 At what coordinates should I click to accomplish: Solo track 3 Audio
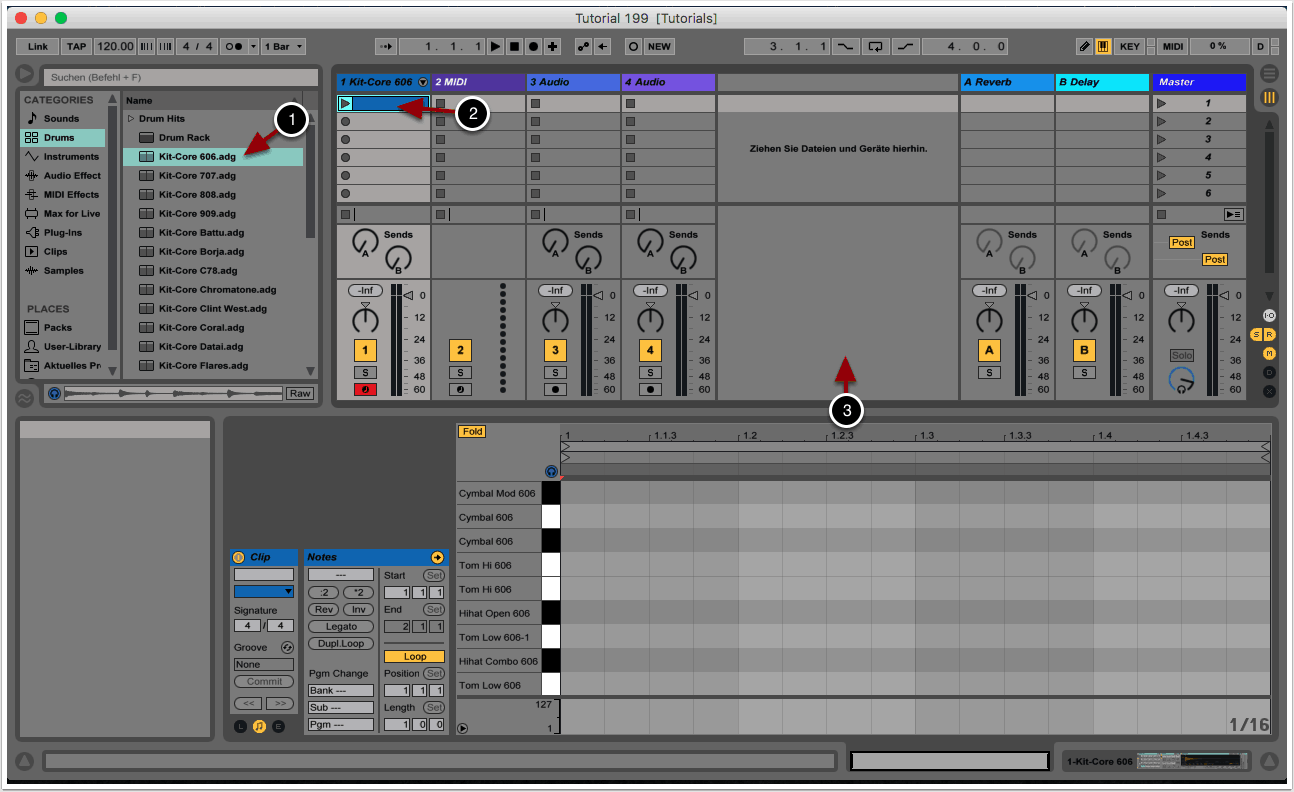tap(555, 372)
